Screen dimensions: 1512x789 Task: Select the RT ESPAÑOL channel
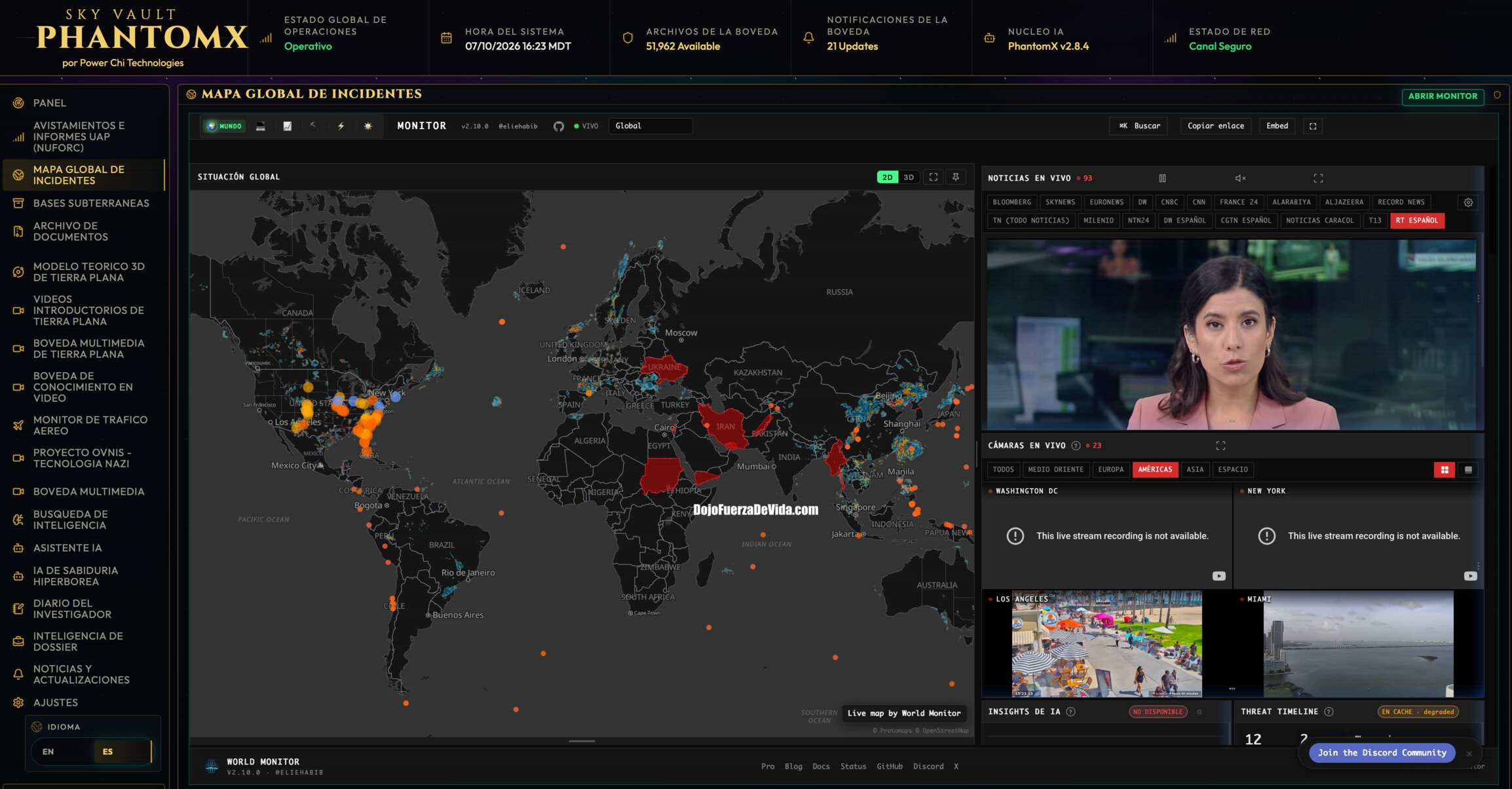1416,221
